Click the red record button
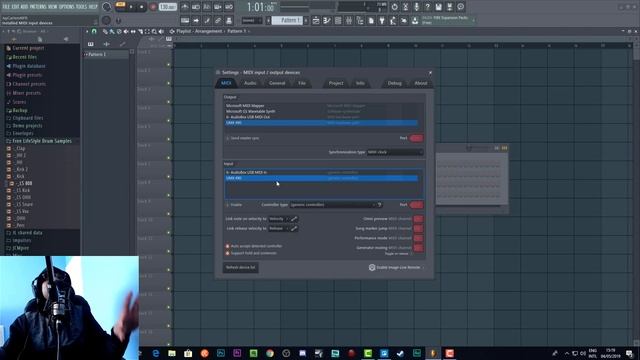Screen dimensions: 640x360 coord(153,7)
